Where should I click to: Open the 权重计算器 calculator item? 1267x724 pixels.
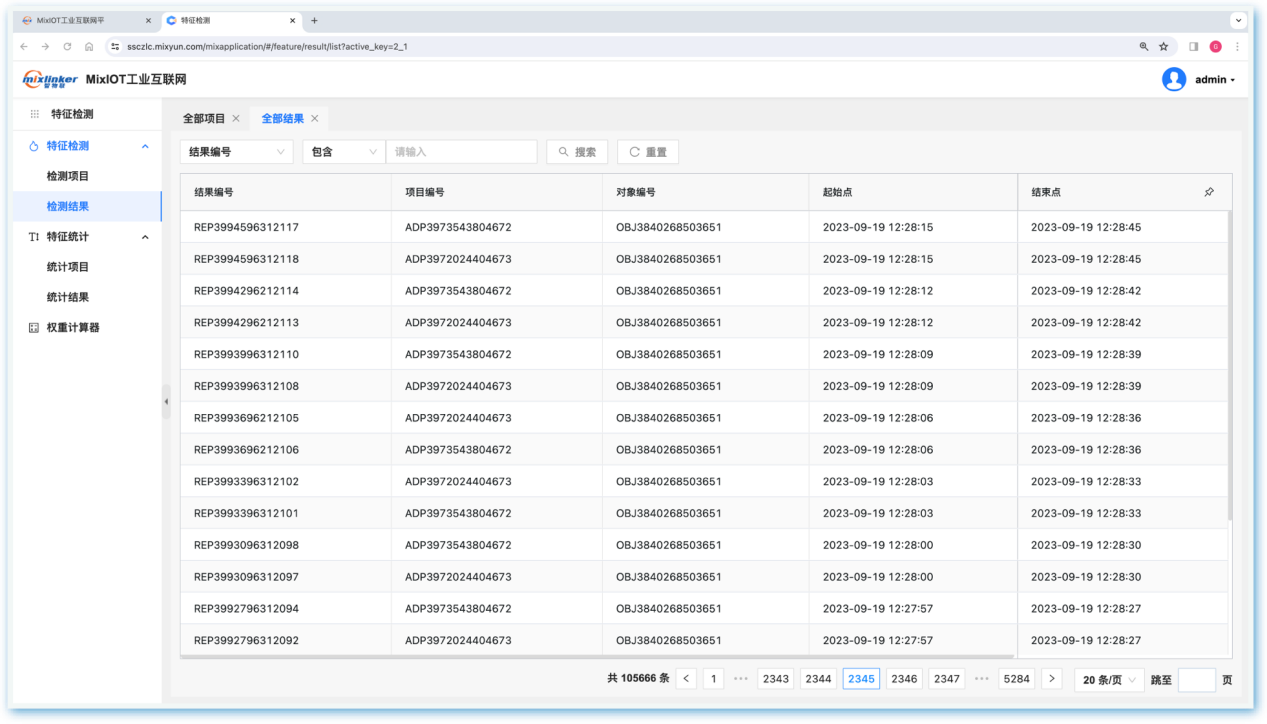pyautogui.click(x=72, y=327)
